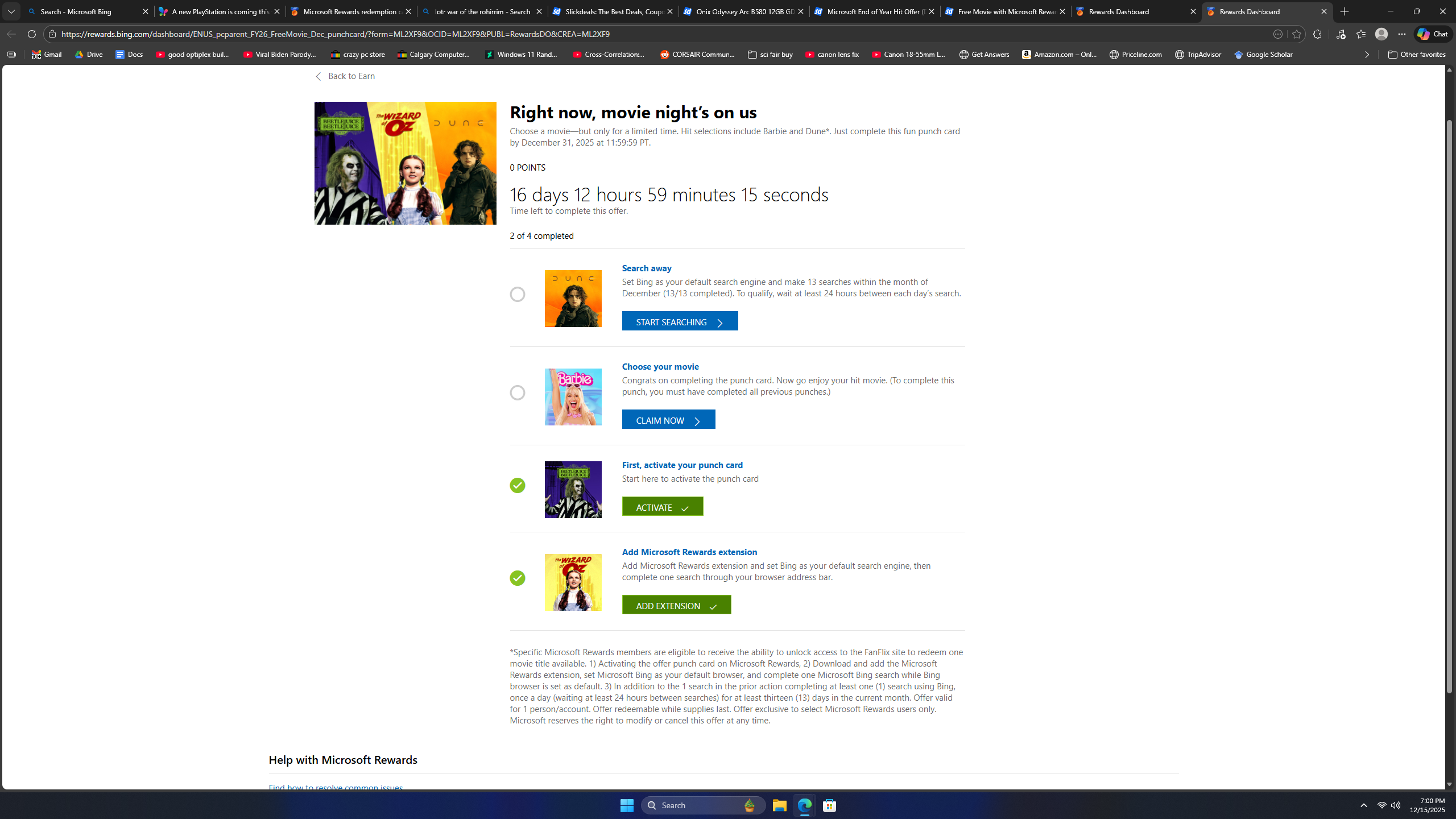This screenshot has height=819, width=1456.
Task: Click the refresh page icon
Action: (x=31, y=34)
